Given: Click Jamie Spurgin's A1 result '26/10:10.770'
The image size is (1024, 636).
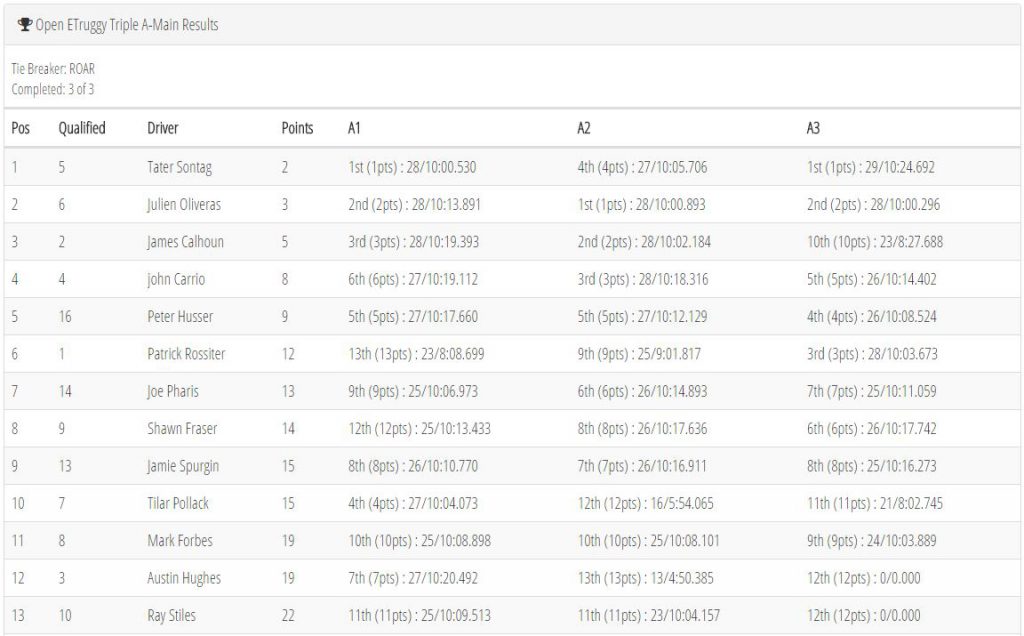Looking at the screenshot, I should pyautogui.click(x=443, y=466).
